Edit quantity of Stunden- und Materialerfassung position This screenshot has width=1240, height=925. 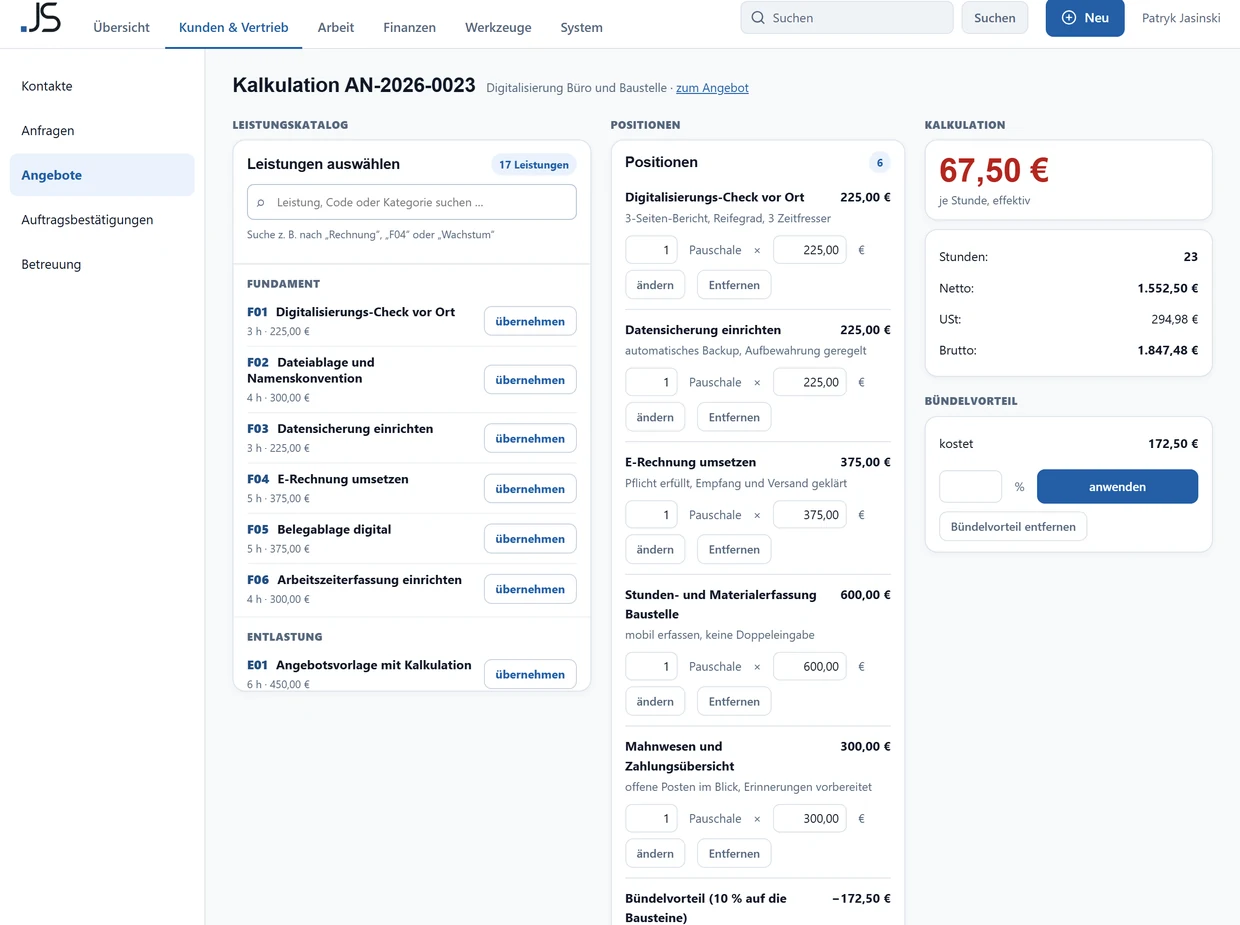[651, 666]
